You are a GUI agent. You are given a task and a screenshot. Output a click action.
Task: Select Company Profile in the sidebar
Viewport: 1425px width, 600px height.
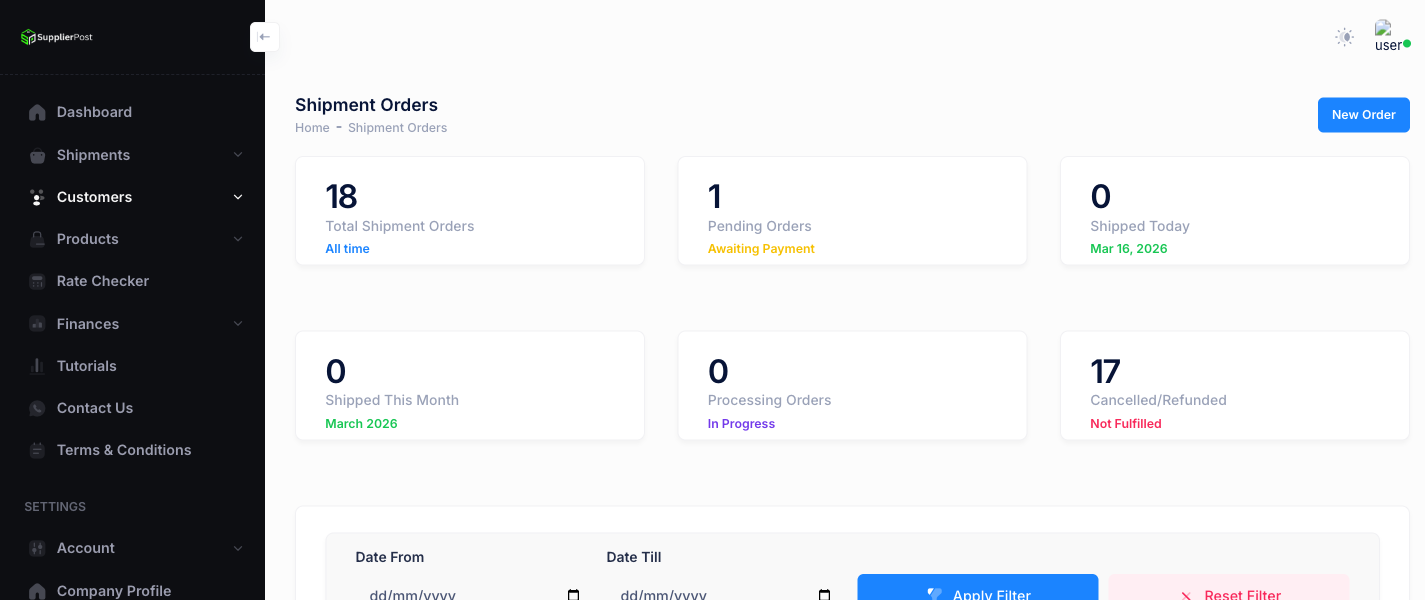click(x=113, y=590)
